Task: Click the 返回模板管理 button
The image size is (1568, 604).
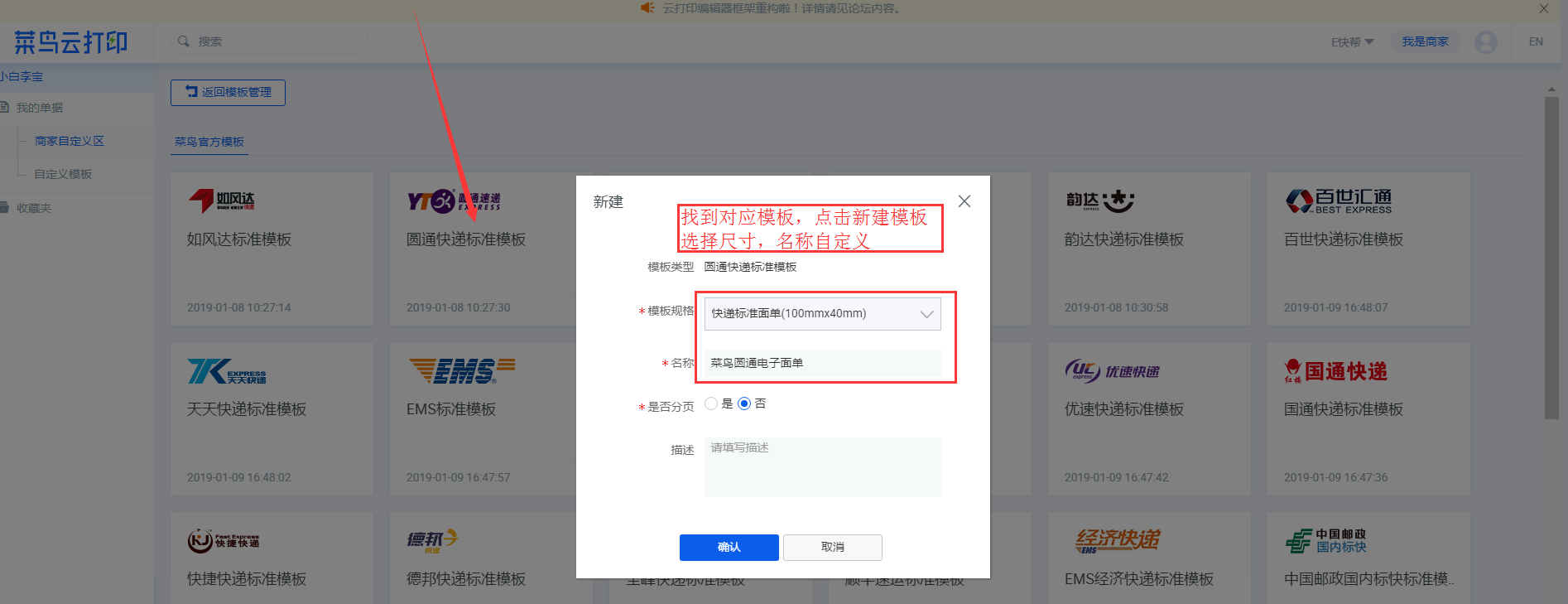Action: 228,92
